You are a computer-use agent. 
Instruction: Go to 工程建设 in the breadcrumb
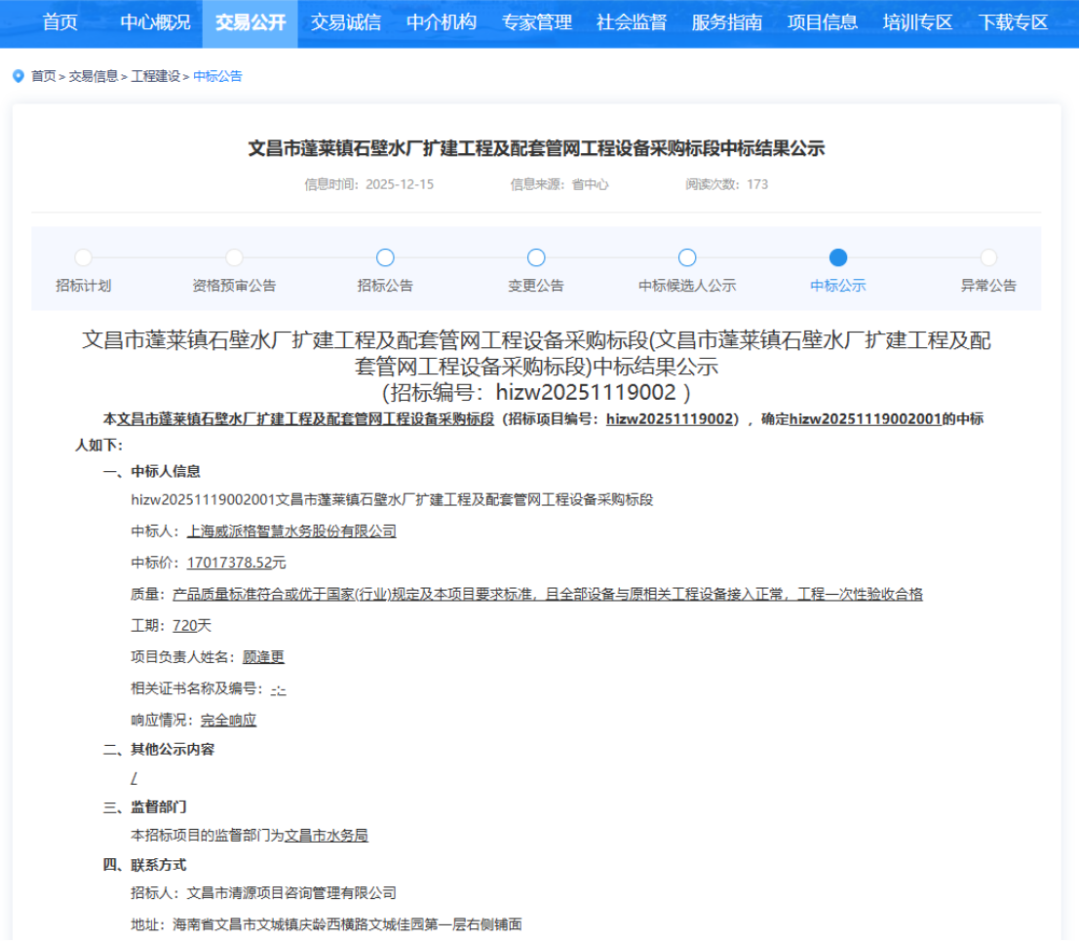click(x=156, y=76)
